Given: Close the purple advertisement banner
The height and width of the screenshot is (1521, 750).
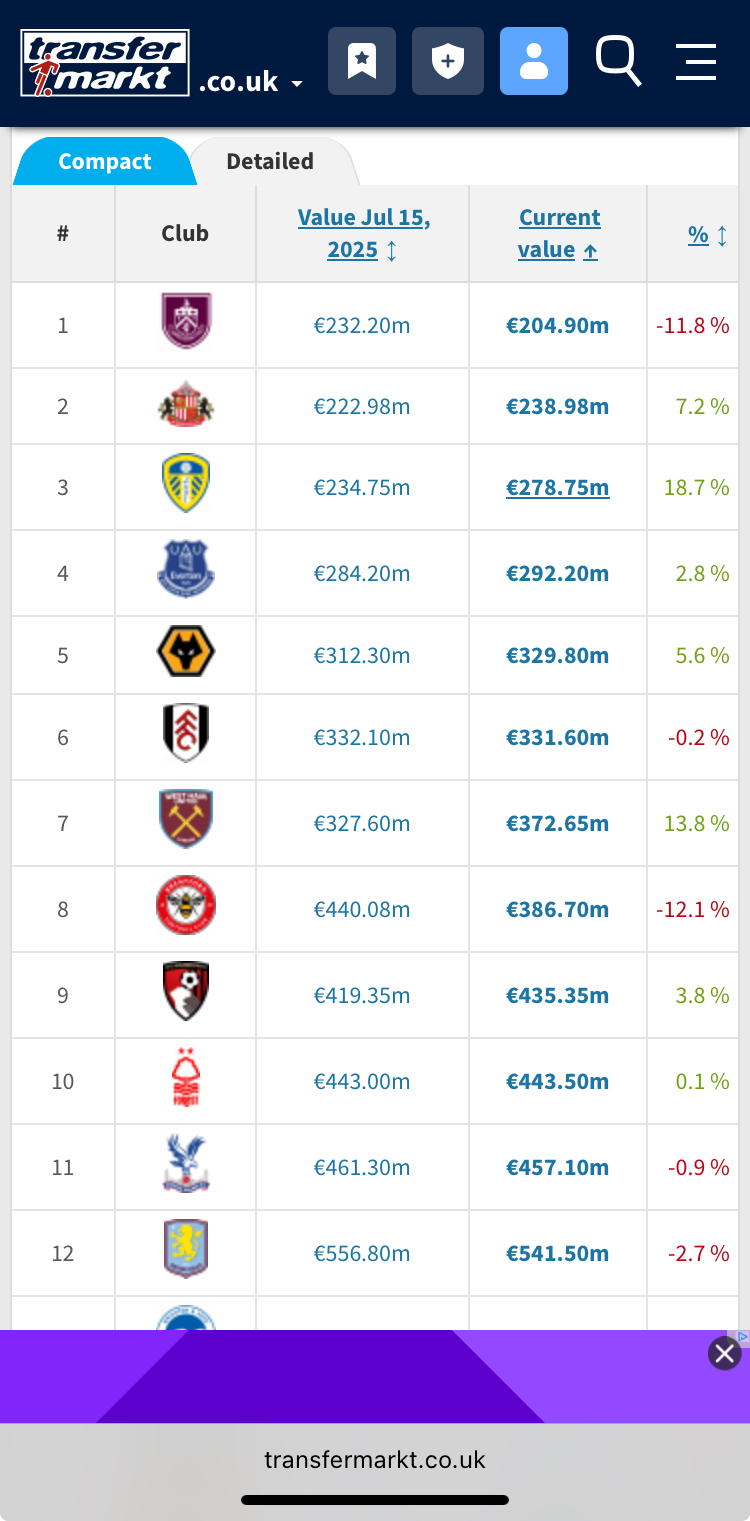Looking at the screenshot, I should [x=724, y=1354].
